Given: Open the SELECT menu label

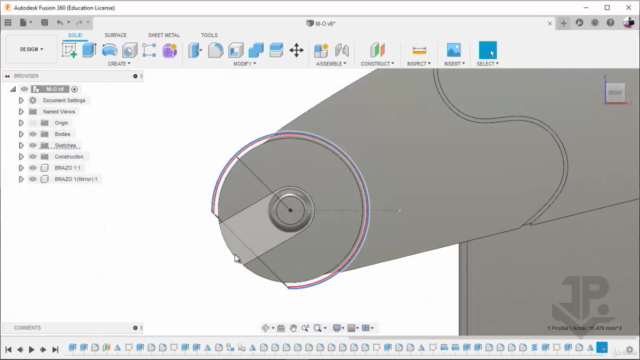Looking at the screenshot, I should click(487, 64).
